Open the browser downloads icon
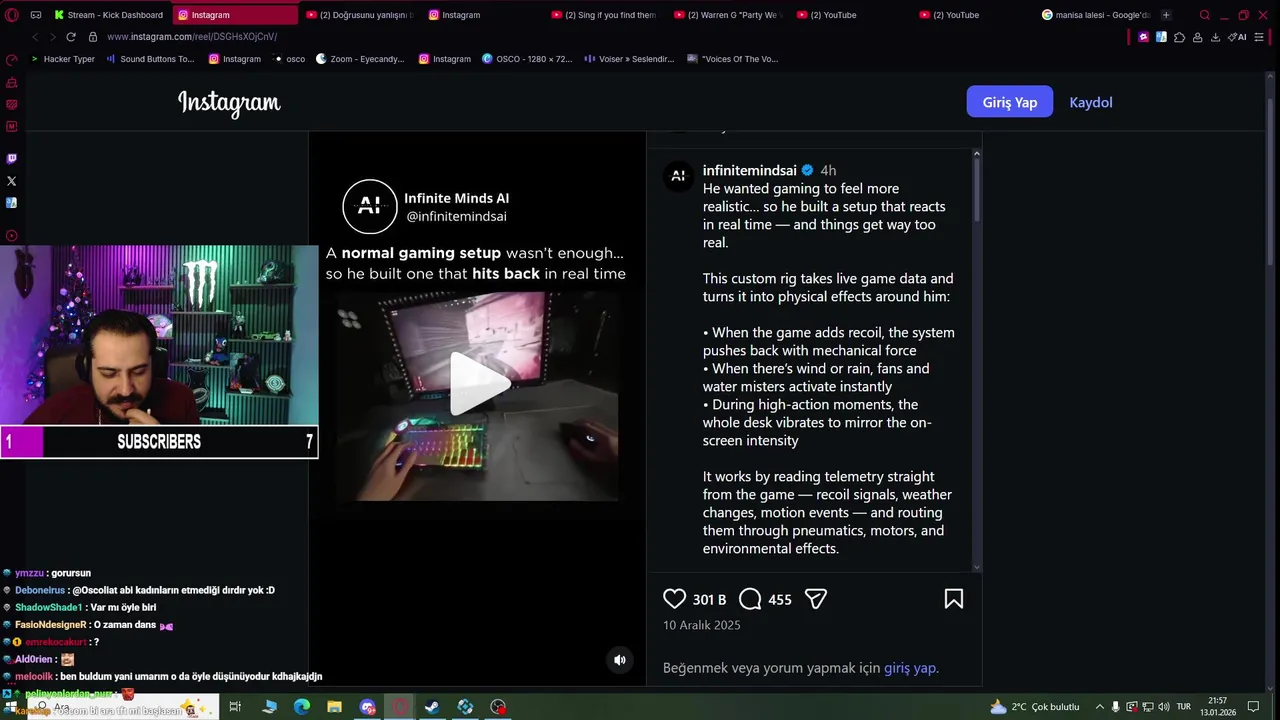The image size is (1280, 720). click(1215, 37)
